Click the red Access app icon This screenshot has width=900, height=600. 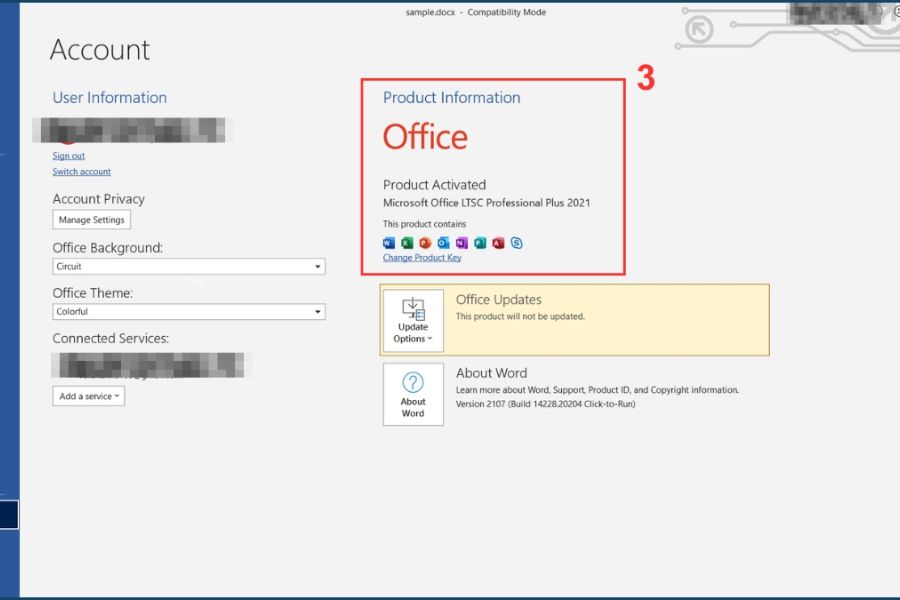tap(498, 243)
